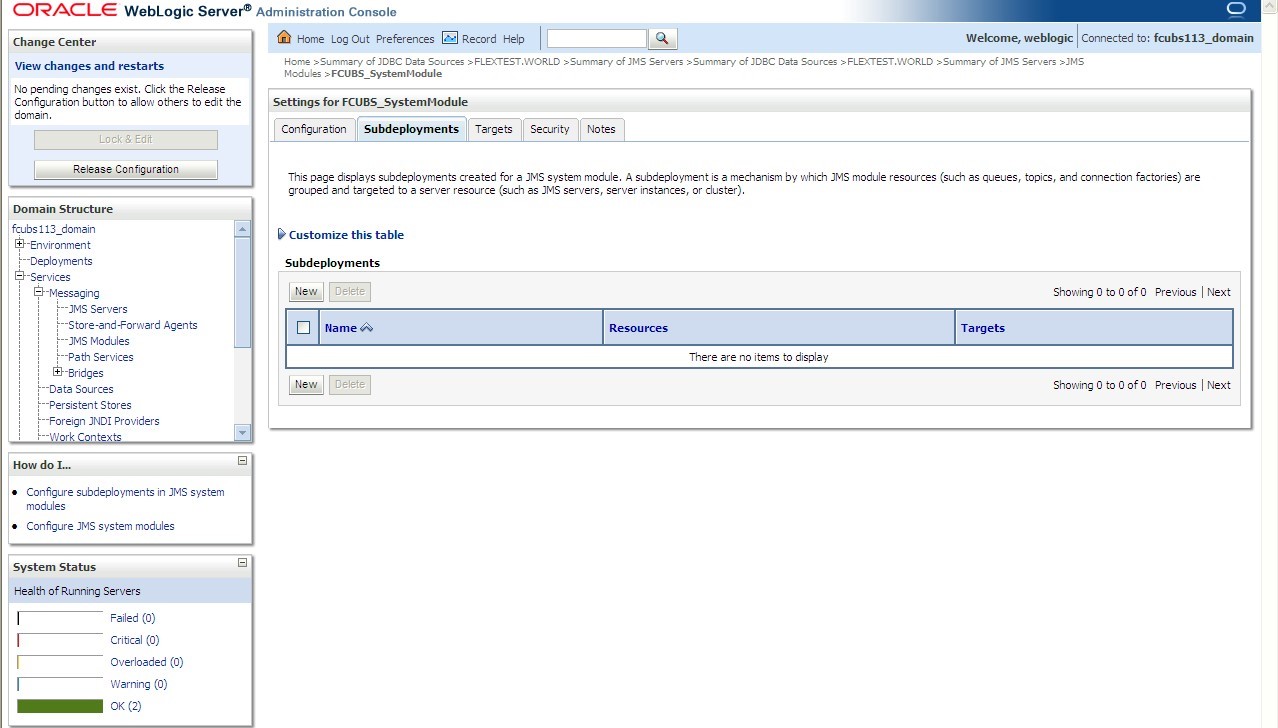1278x728 pixels.
Task: Click the Log Out link
Action: (x=350, y=39)
